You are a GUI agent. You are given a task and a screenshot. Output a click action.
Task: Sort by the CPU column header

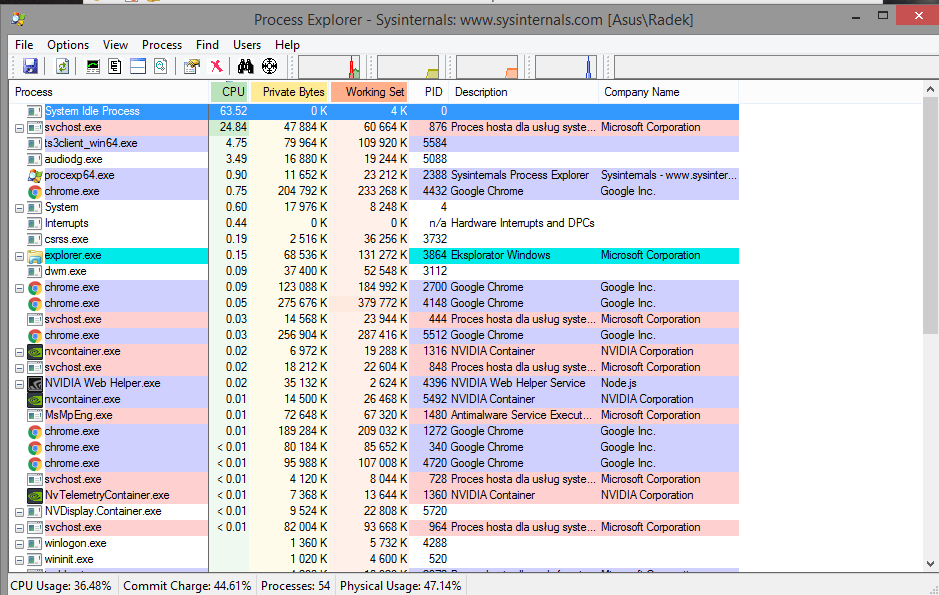(229, 92)
